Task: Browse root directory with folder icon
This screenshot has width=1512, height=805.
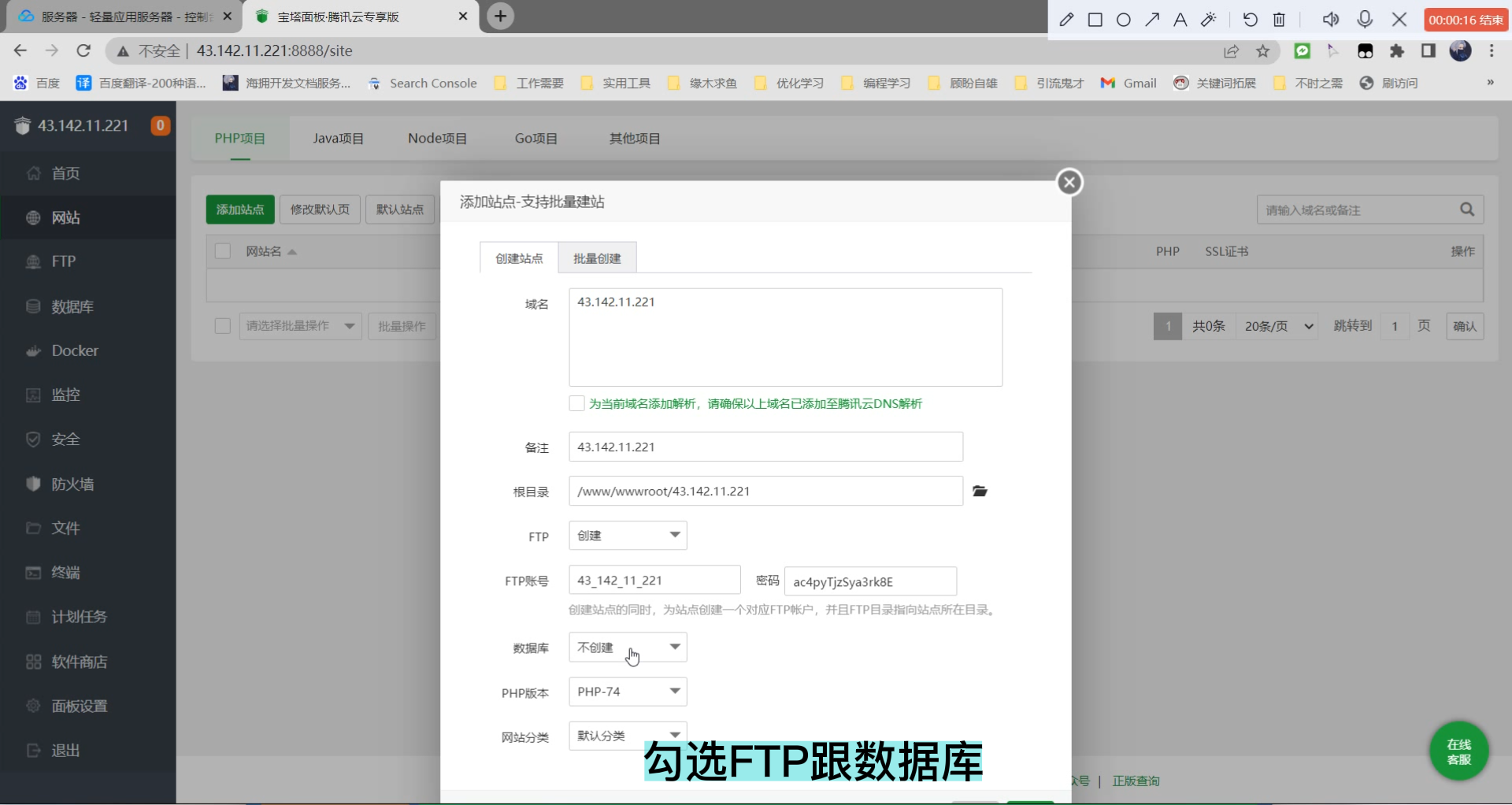Action: click(x=980, y=491)
